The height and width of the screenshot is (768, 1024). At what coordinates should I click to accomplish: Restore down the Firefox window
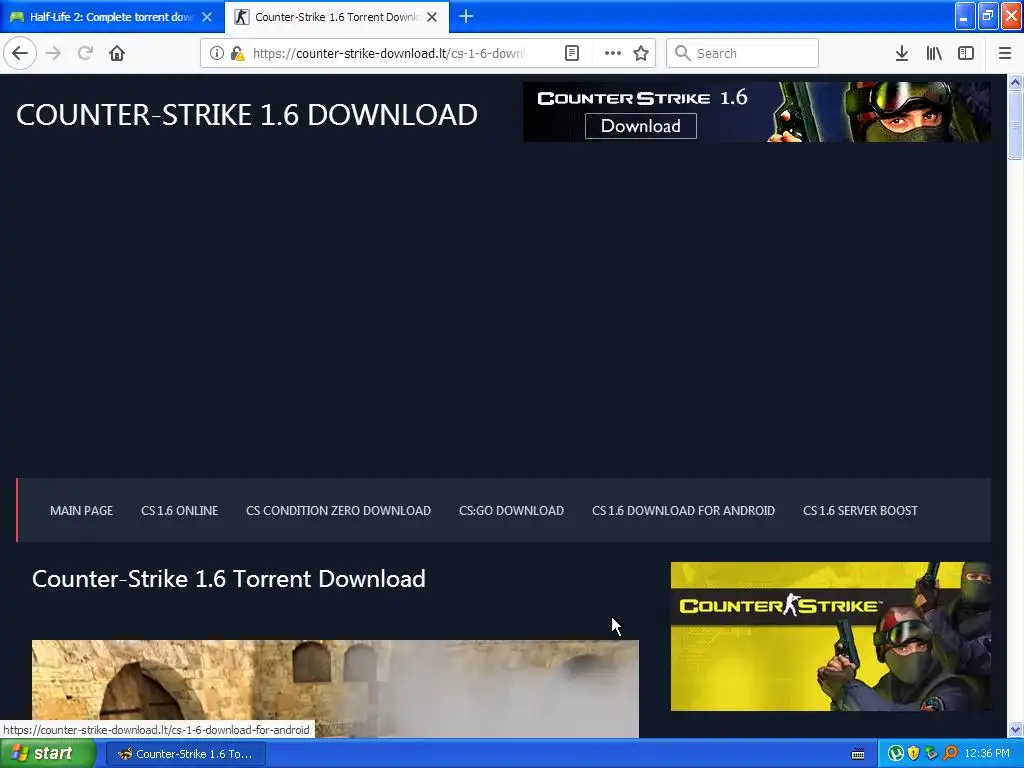988,16
